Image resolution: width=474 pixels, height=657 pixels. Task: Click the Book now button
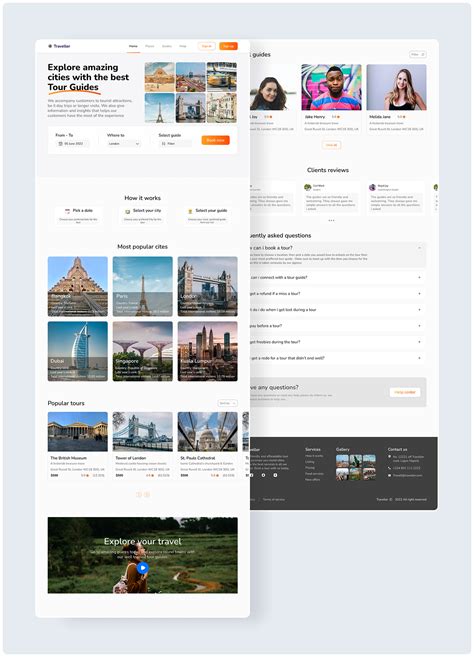tap(215, 140)
